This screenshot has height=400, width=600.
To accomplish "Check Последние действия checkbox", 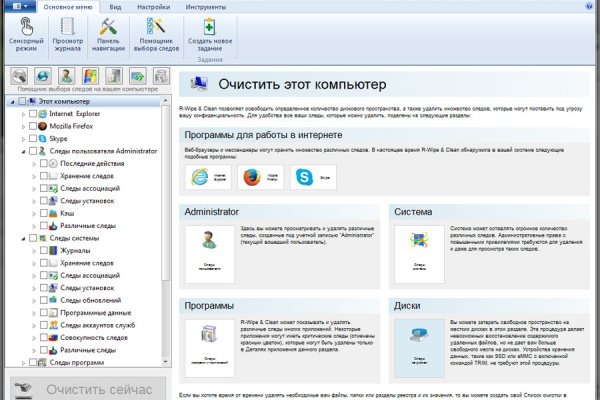I will click(x=44, y=163).
